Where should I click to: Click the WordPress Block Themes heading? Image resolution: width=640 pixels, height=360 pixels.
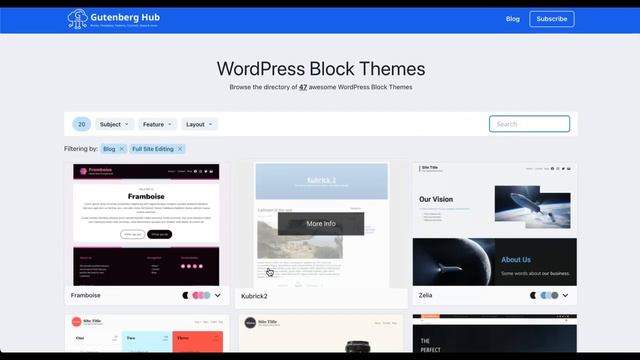click(x=321, y=69)
